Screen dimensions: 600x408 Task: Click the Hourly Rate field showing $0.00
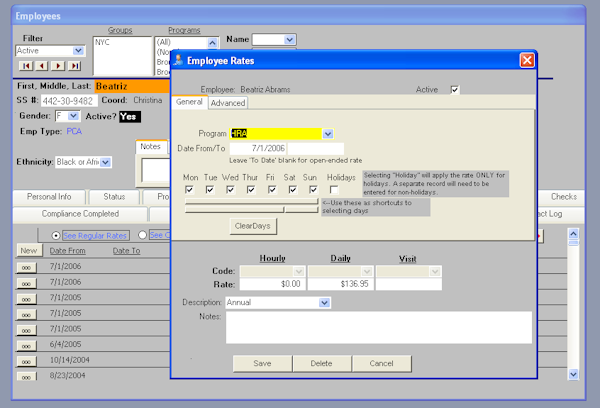[272, 284]
